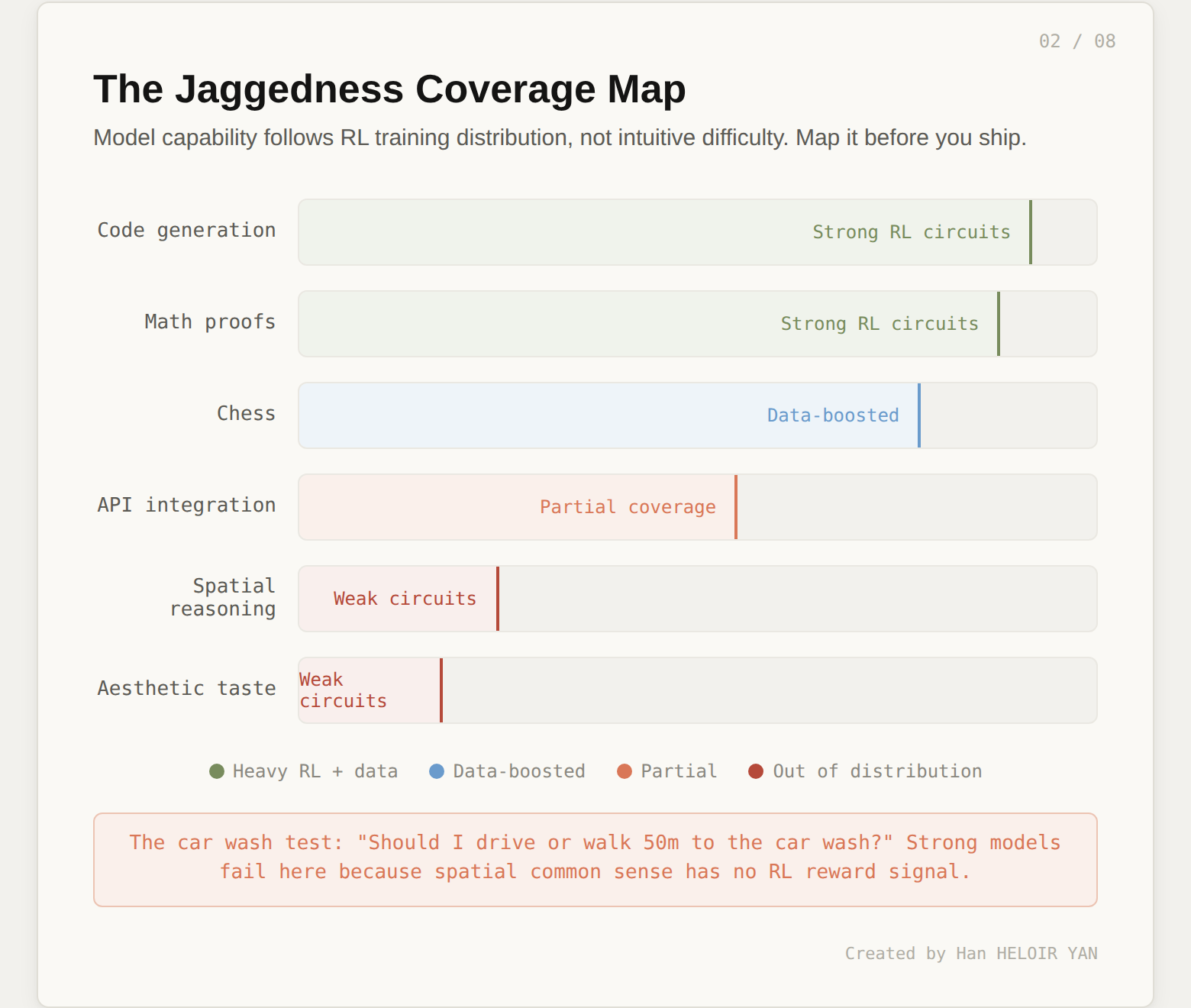
Task: Click the empty remainder of the Spatial reasoning bar
Action: 798,599
